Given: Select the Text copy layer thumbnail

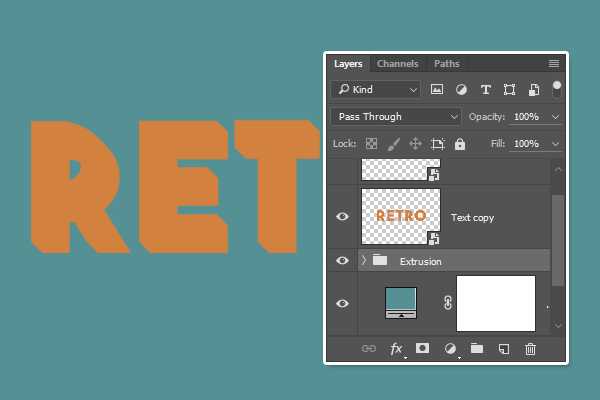Looking at the screenshot, I should pyautogui.click(x=400, y=216).
